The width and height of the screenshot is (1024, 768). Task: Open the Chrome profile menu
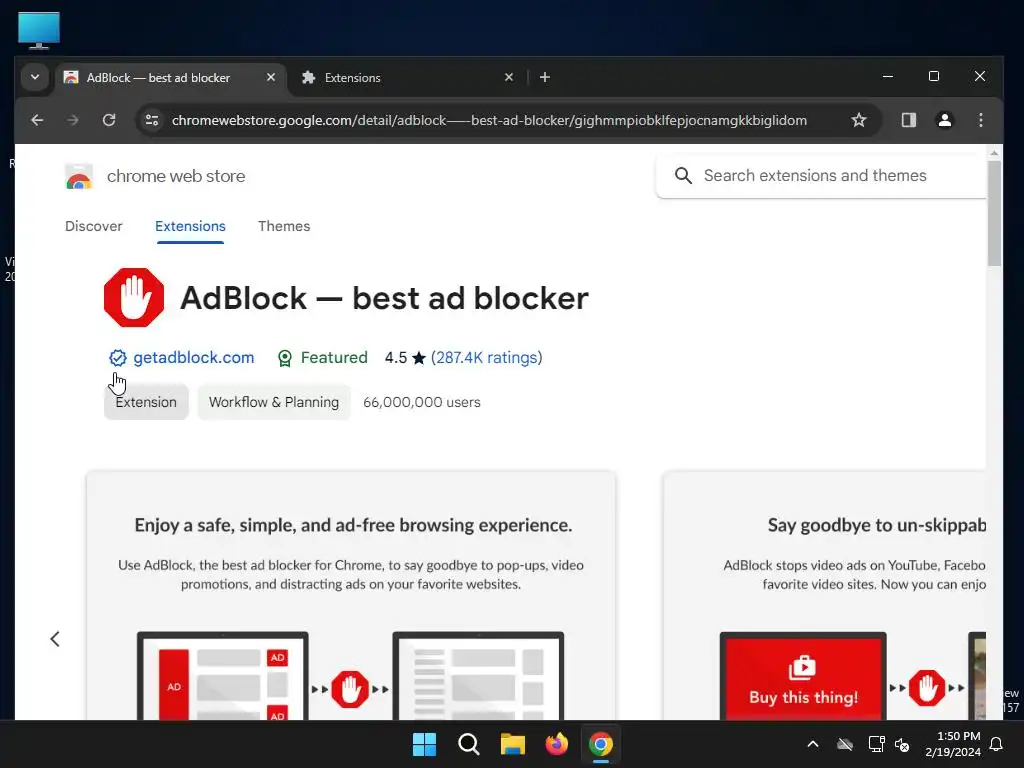point(944,120)
